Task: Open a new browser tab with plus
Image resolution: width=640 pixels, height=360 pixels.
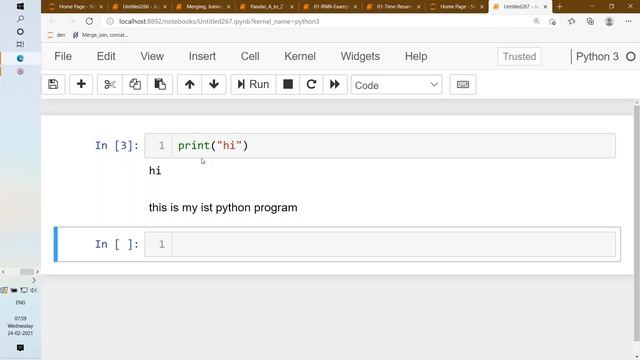Action: [x=560, y=7]
